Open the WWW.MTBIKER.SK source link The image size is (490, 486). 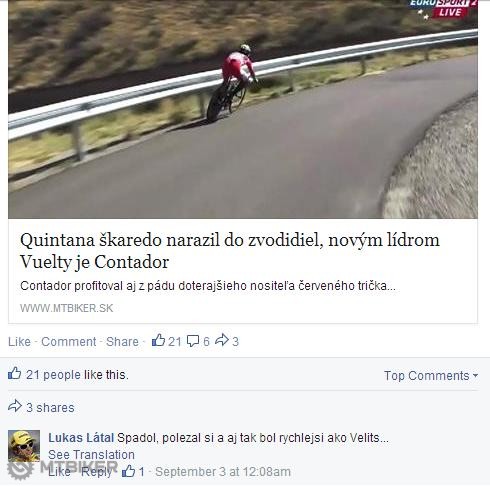pyautogui.click(x=67, y=308)
